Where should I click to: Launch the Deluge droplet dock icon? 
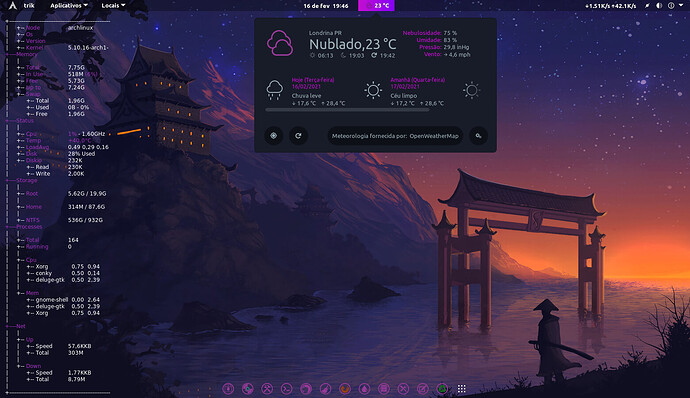(x=364, y=389)
